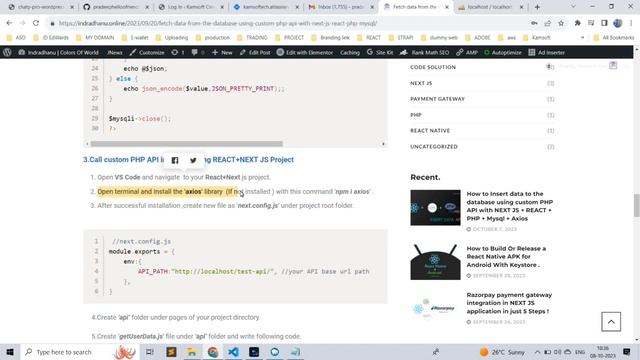Bookmark this page with star icon
This screenshot has height=360, width=640.
click(561, 23)
